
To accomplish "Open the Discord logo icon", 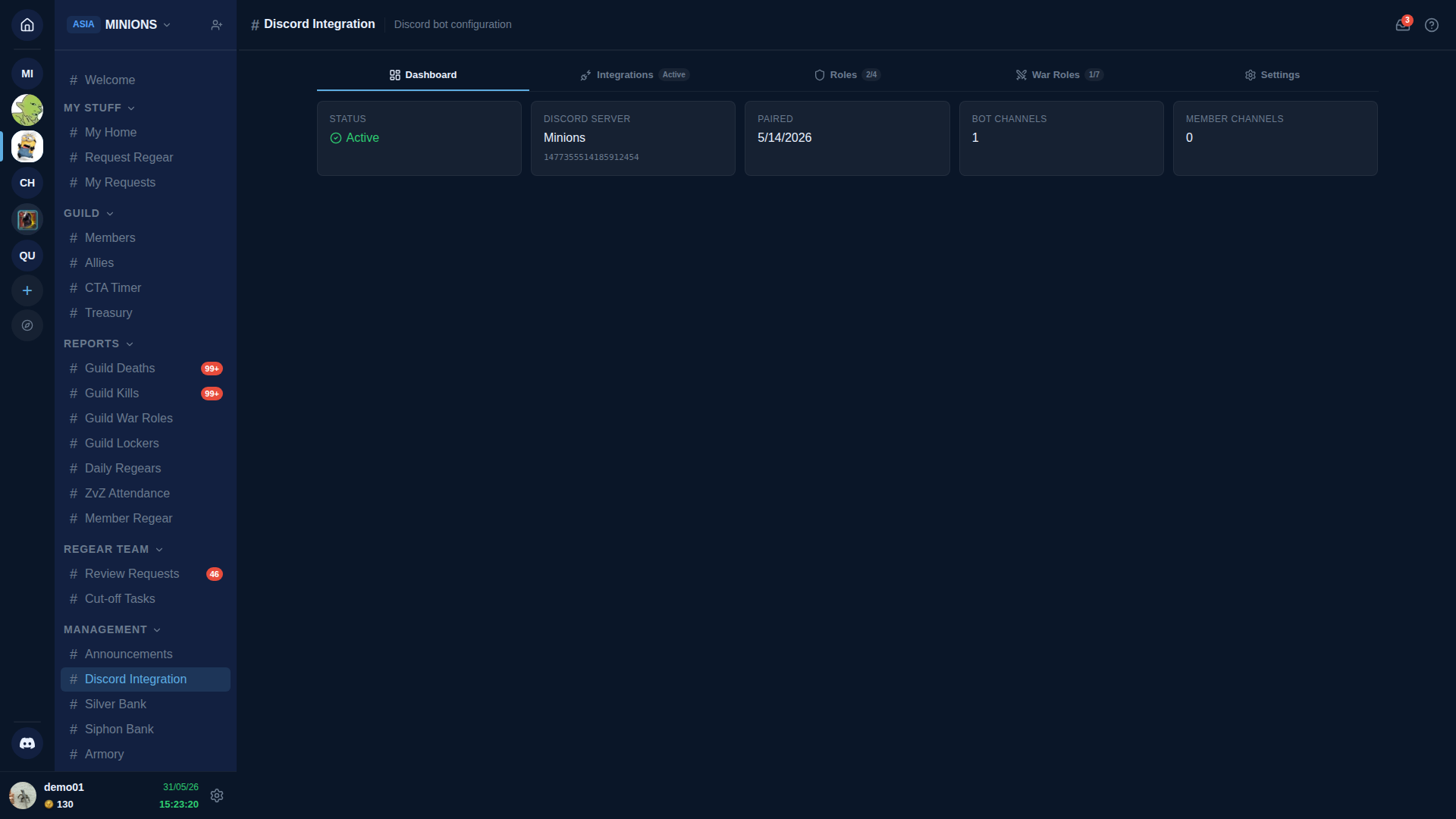I will [27, 743].
